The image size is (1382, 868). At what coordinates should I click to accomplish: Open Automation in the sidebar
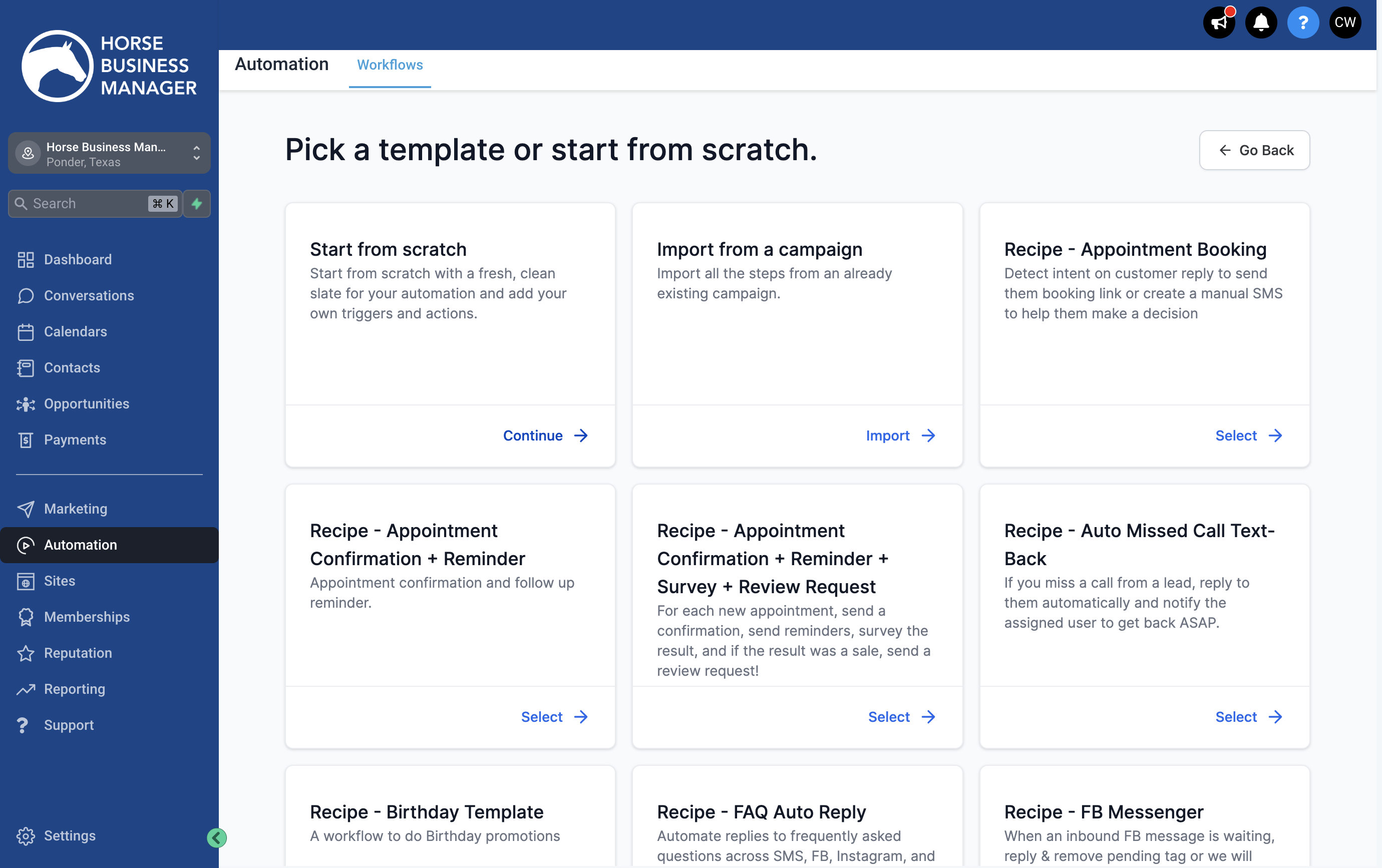tap(109, 545)
